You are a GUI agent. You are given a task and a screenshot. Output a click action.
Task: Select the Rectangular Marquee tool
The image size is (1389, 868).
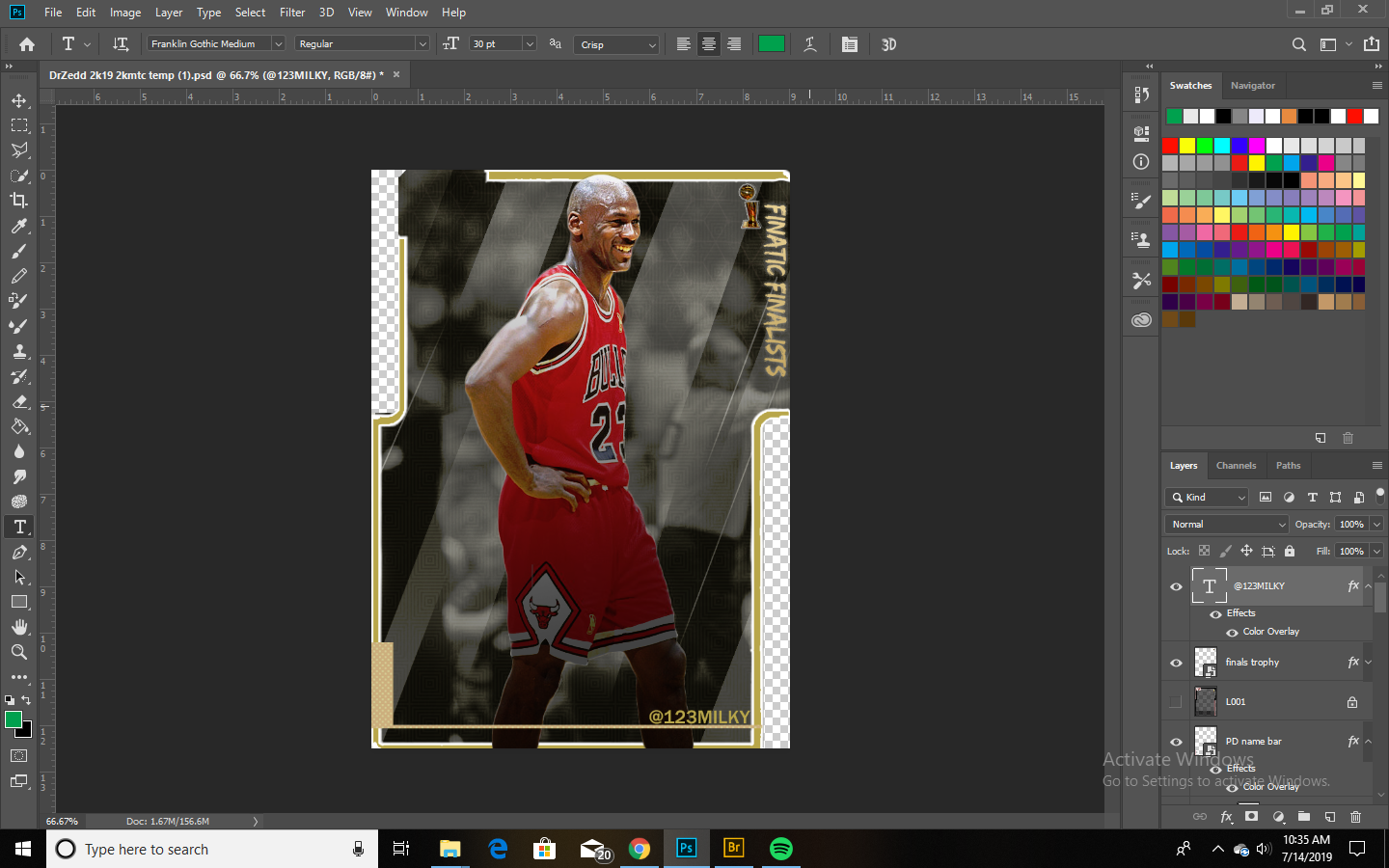(x=19, y=125)
